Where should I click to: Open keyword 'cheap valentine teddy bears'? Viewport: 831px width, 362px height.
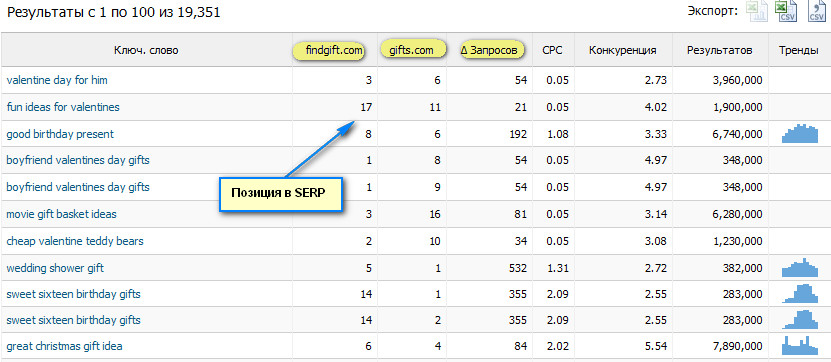[x=75, y=241]
